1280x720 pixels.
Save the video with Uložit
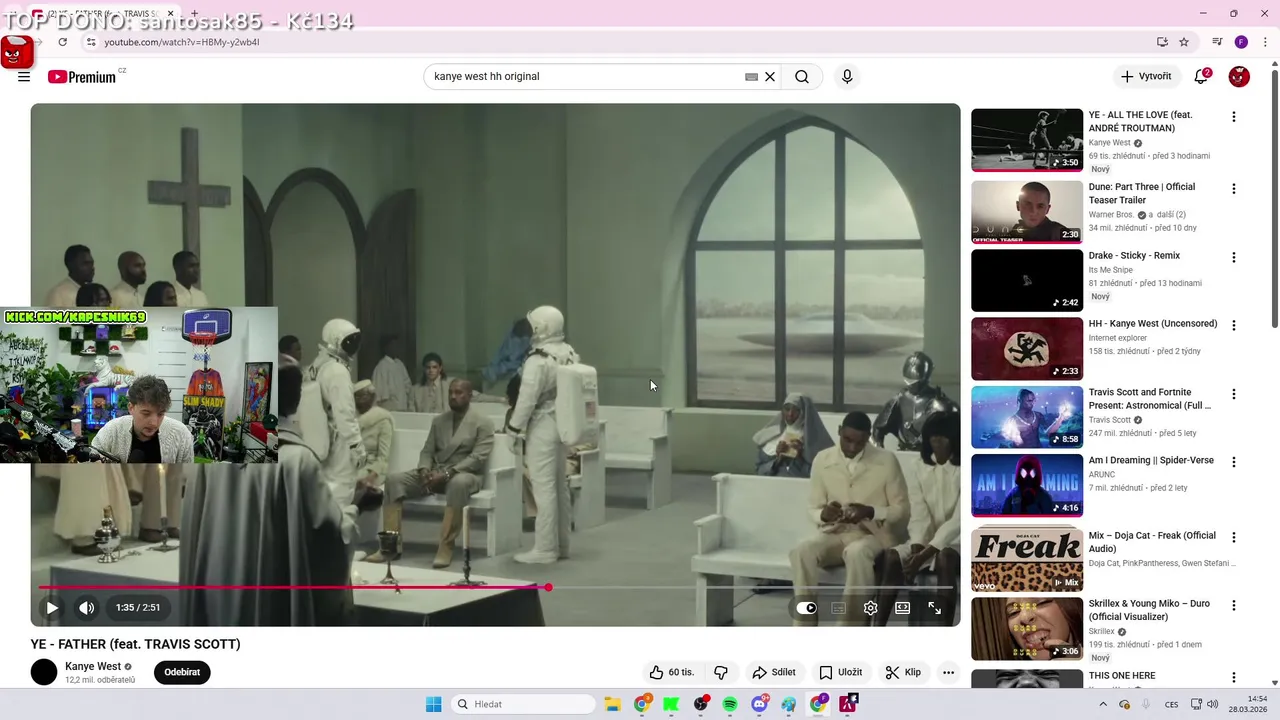tap(841, 673)
